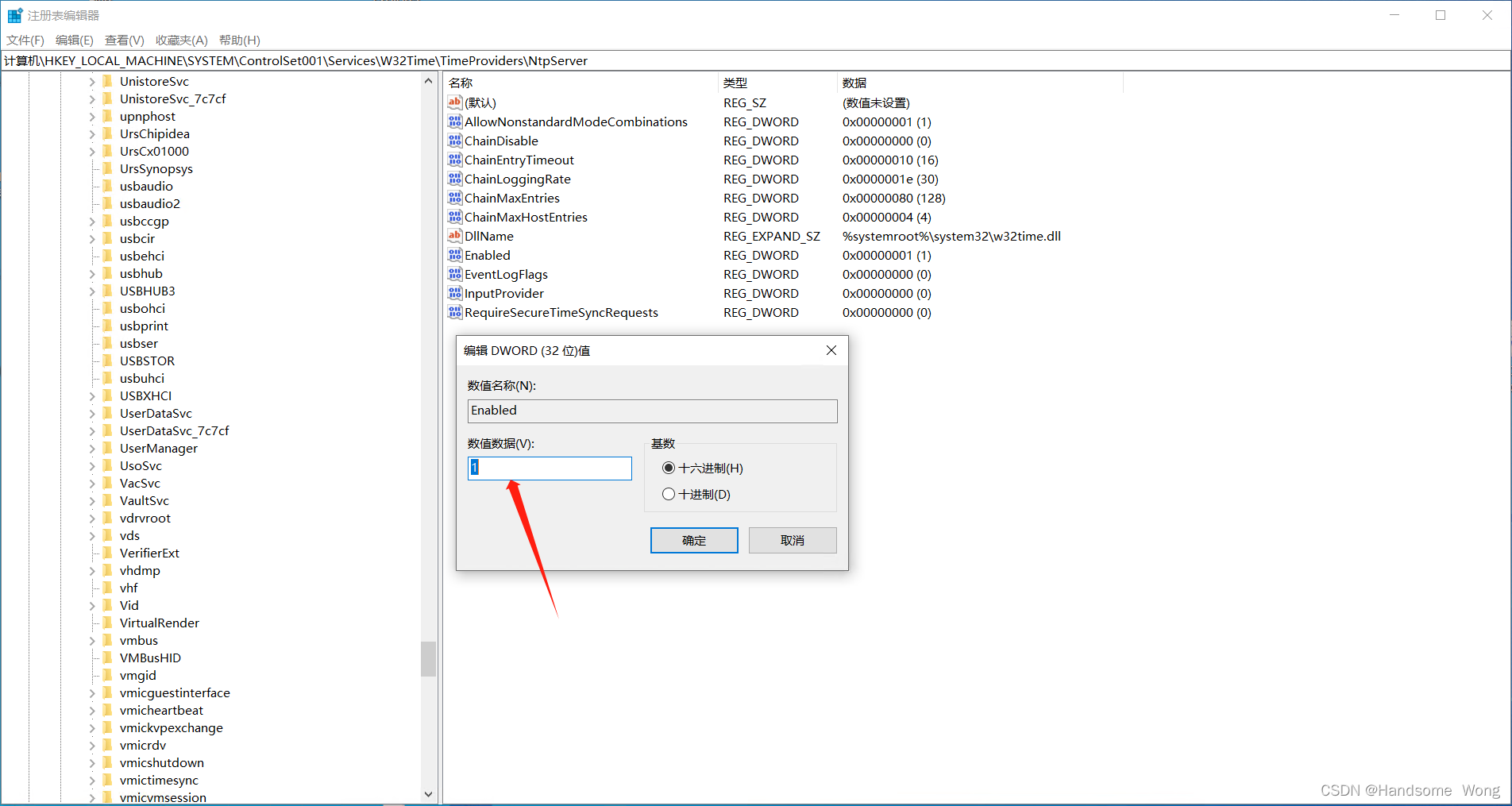
Task: Click the folder icon of VMBusHID key
Action: coord(108,658)
